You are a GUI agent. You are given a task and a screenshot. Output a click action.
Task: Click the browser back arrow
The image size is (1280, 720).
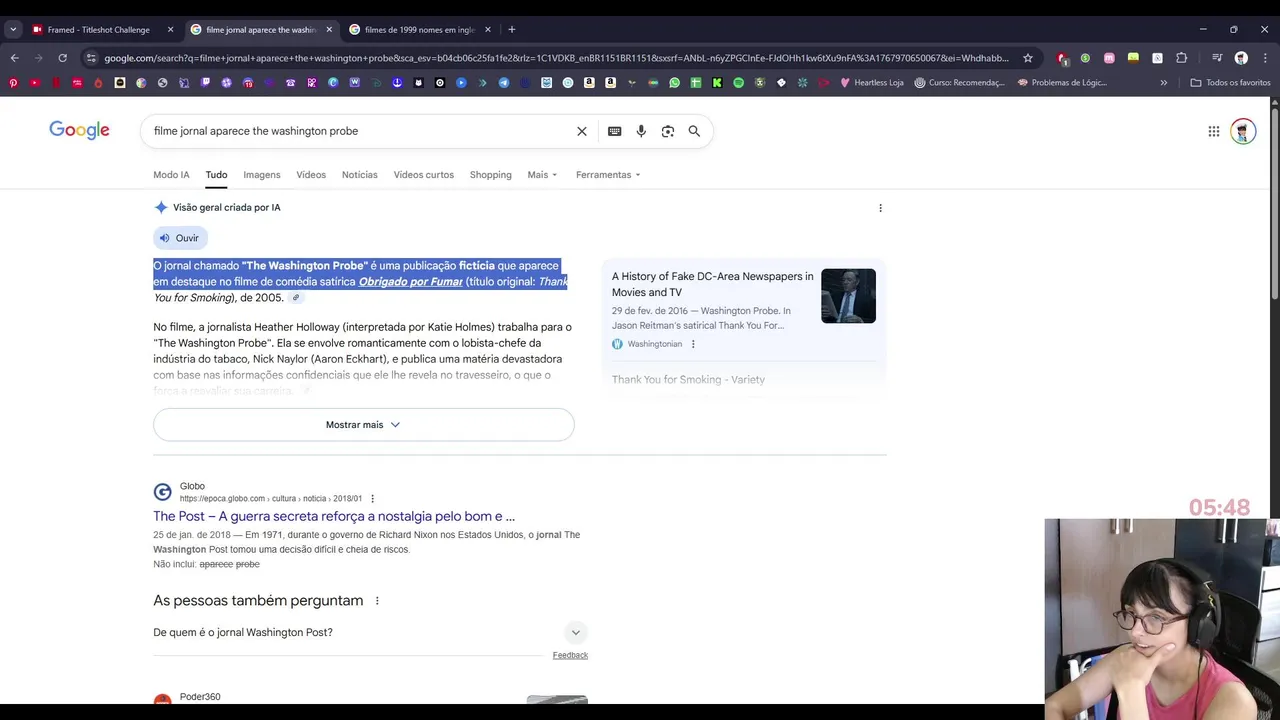point(14,58)
